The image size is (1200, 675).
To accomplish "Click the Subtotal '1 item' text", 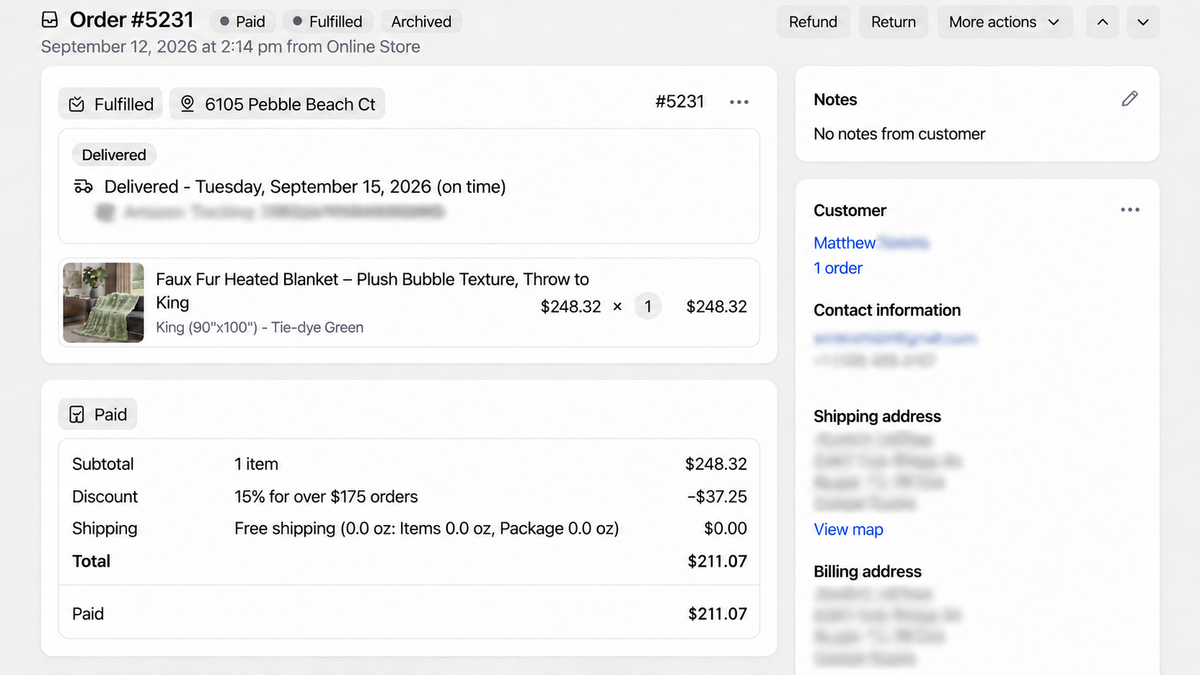I will coord(256,464).
